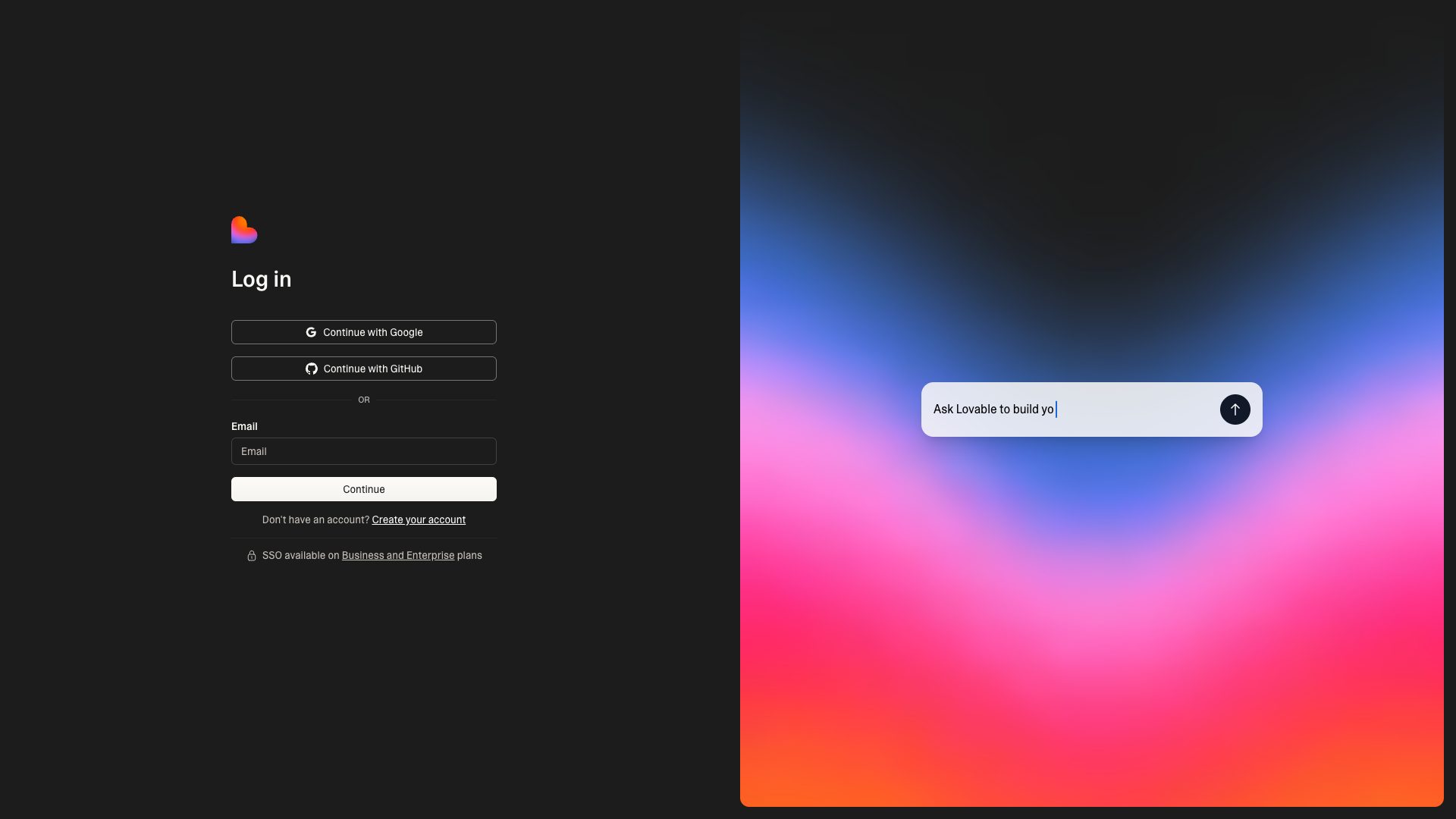Click the SSO available on text
Viewport: 1456px width, 819px height.
click(301, 555)
